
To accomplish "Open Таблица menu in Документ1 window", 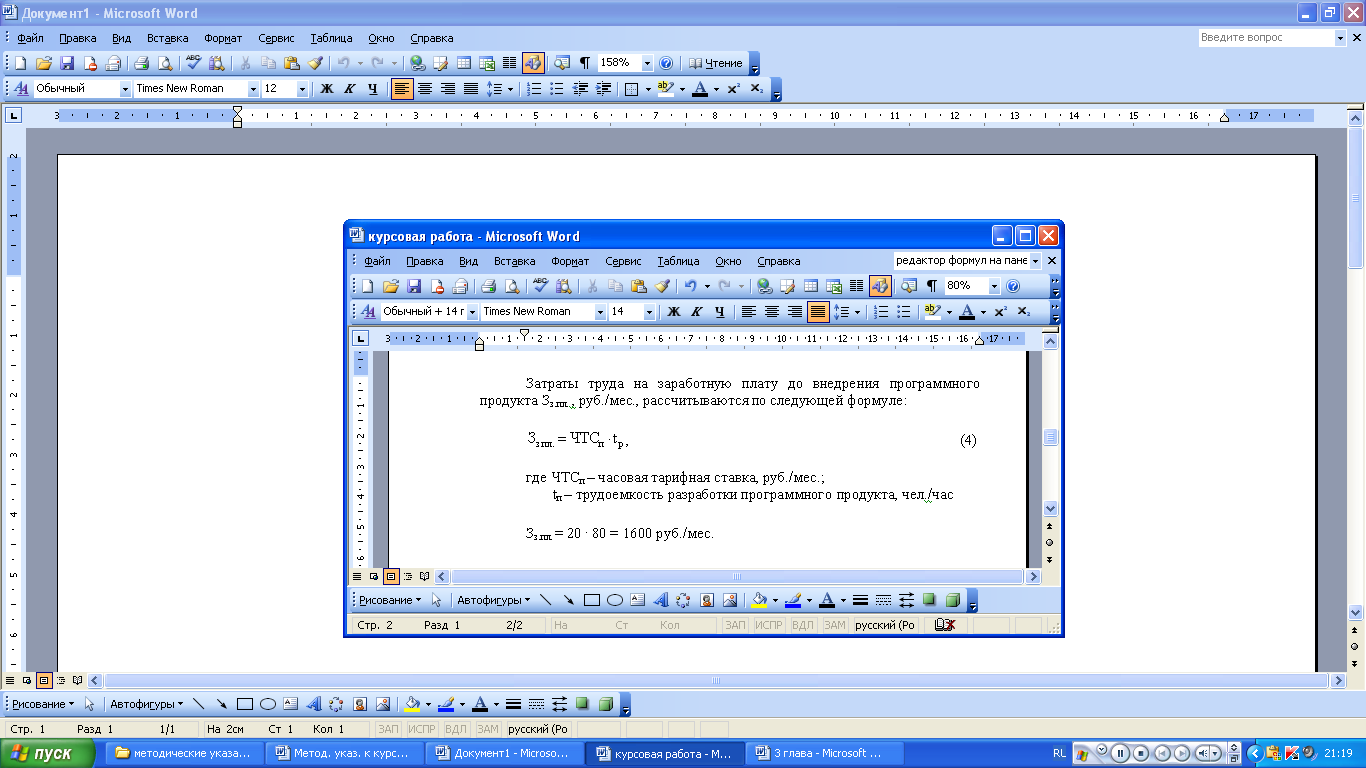I will pos(331,38).
